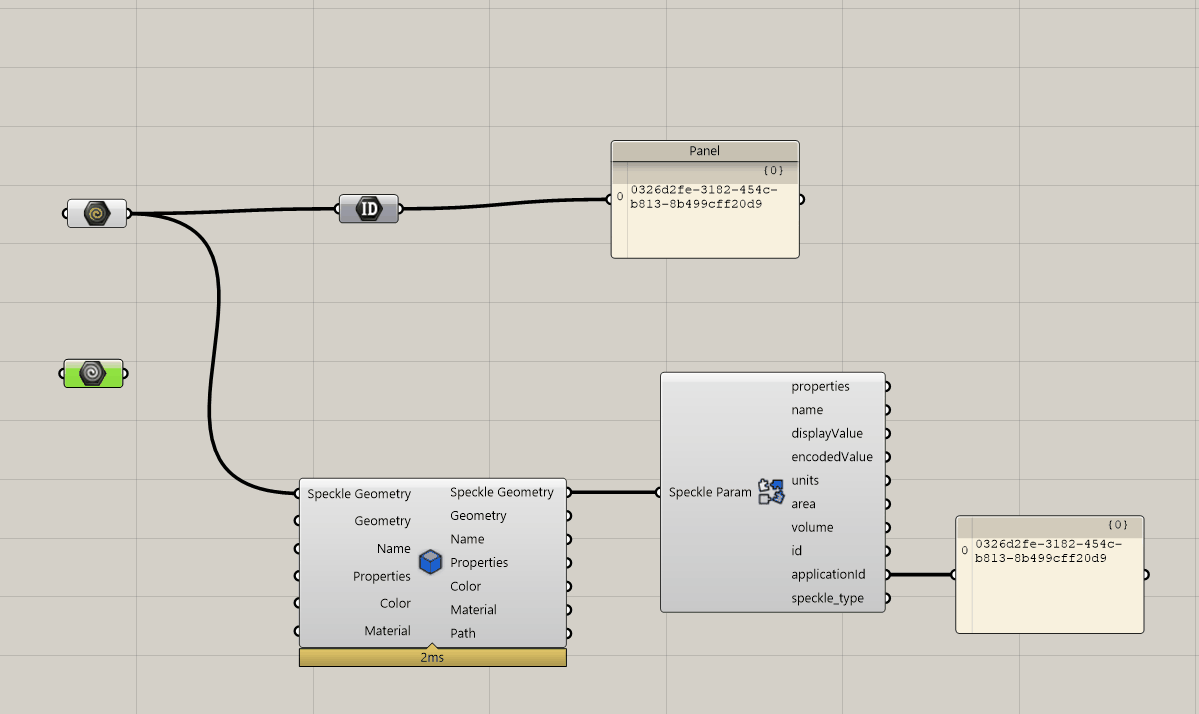This screenshot has height=714, width=1199.
Task: Click the Color input label
Action: coord(395,603)
